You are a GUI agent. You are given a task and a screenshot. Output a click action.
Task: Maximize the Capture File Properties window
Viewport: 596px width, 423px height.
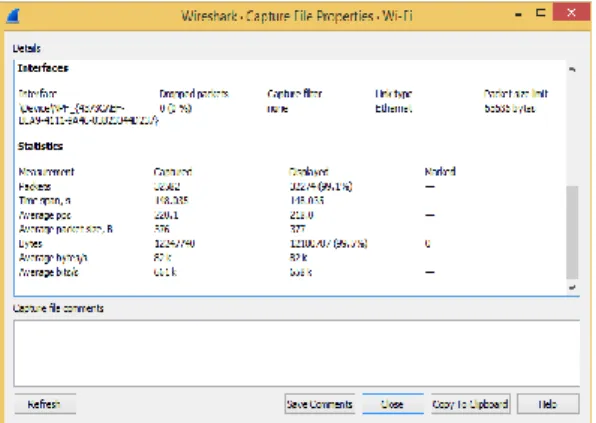tap(540, 13)
